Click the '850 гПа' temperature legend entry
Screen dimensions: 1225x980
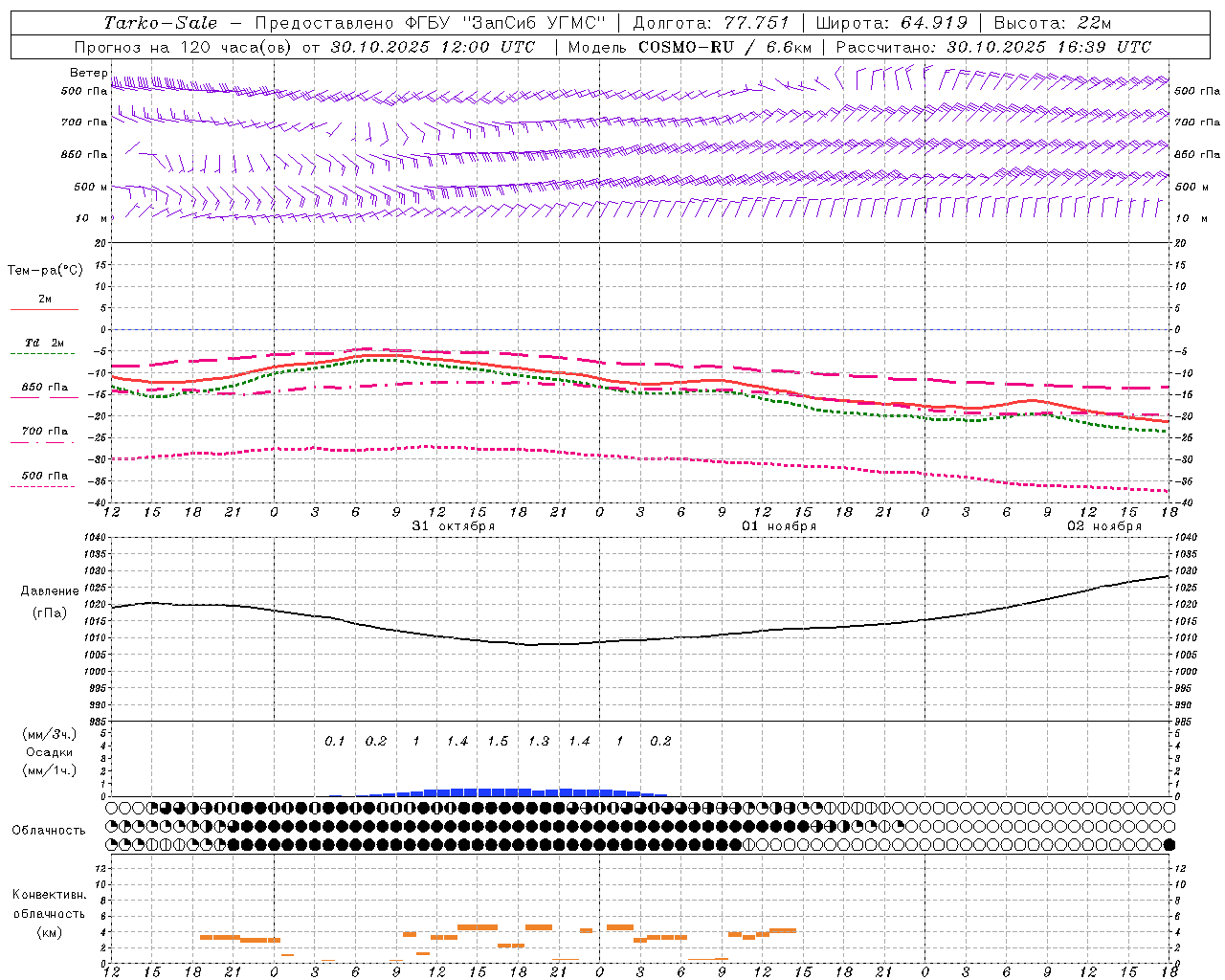coord(45,388)
